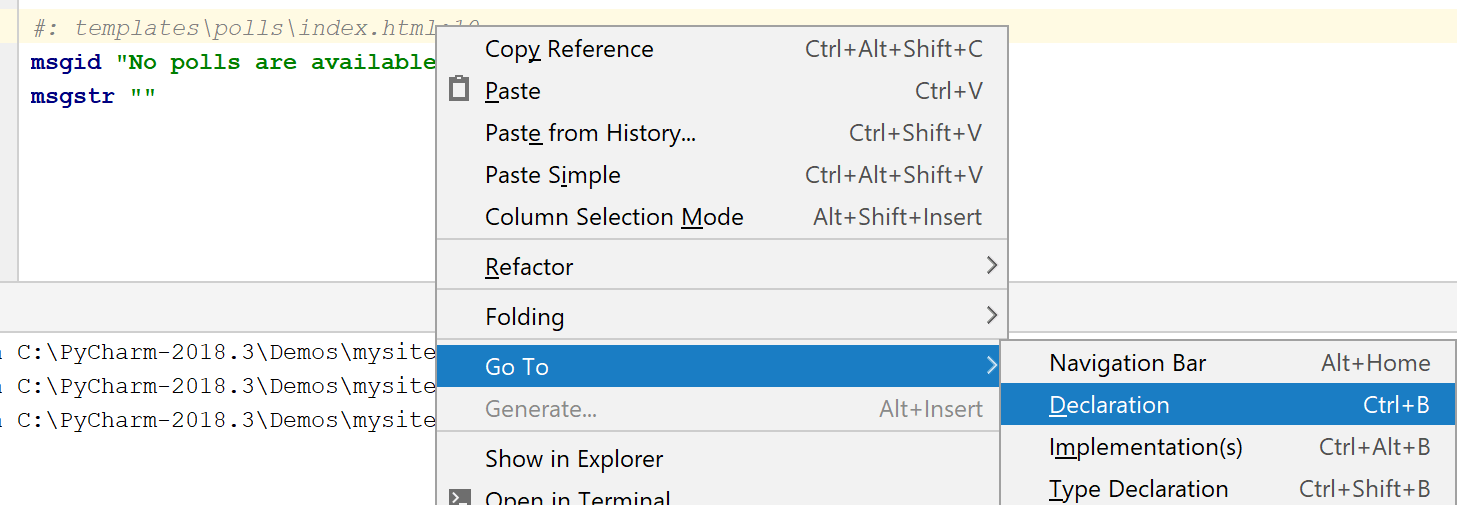Click the terminal icon in context menu

point(459,497)
